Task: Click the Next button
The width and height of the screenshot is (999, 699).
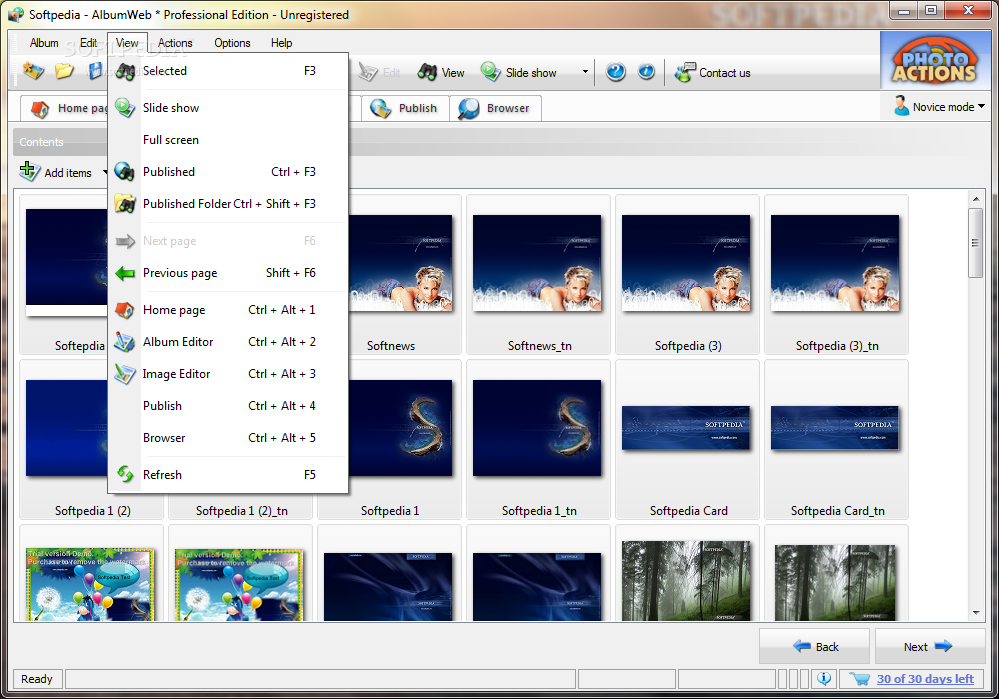Action: click(930, 647)
